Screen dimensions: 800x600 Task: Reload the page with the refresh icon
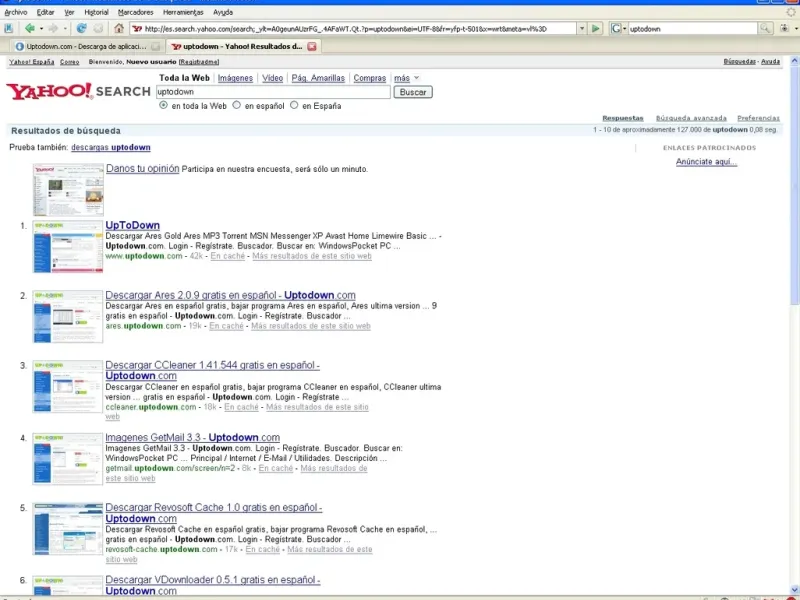[81, 29]
